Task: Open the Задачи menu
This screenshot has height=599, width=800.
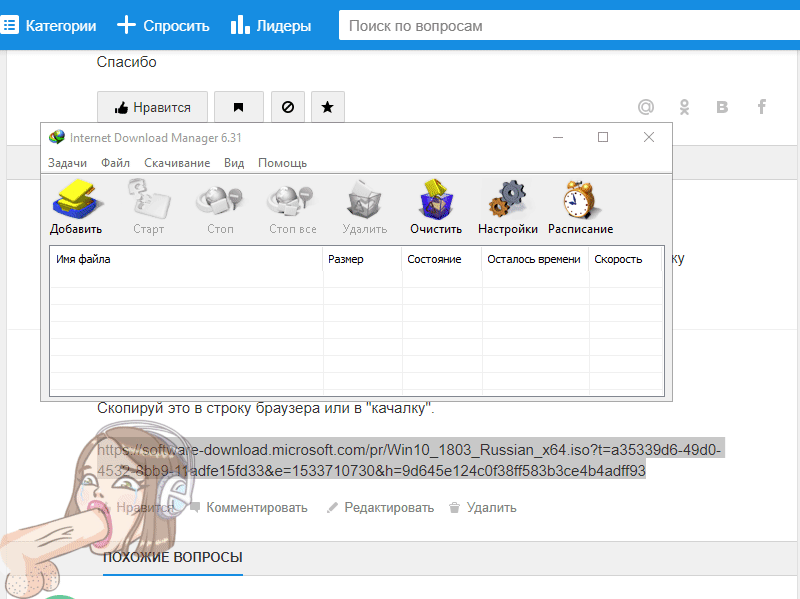Action: coord(67,163)
